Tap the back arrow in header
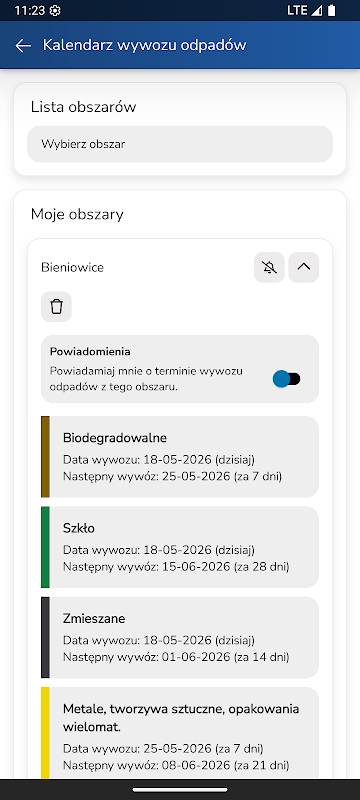This screenshot has height=800, width=360. [23, 45]
